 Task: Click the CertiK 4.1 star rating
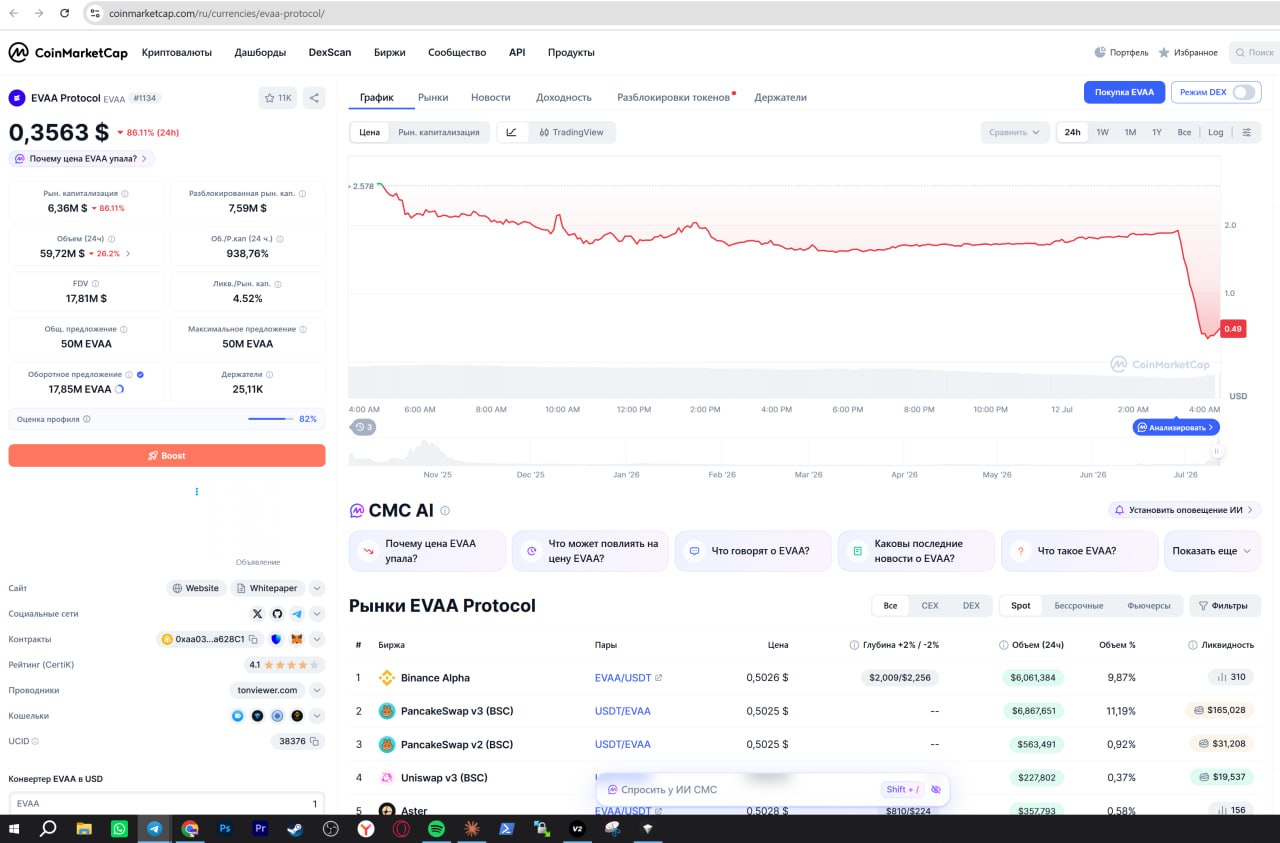click(x=284, y=665)
